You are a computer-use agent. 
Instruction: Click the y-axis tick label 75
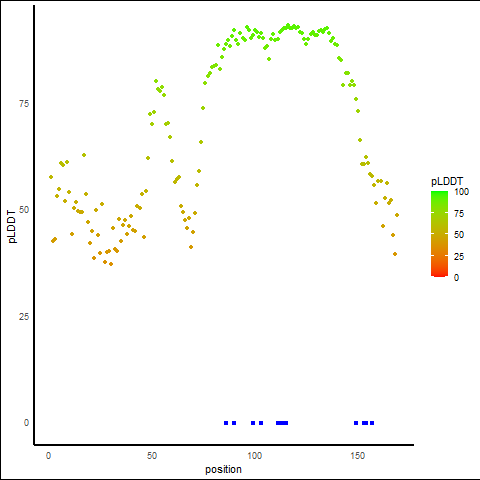[x=24, y=104]
